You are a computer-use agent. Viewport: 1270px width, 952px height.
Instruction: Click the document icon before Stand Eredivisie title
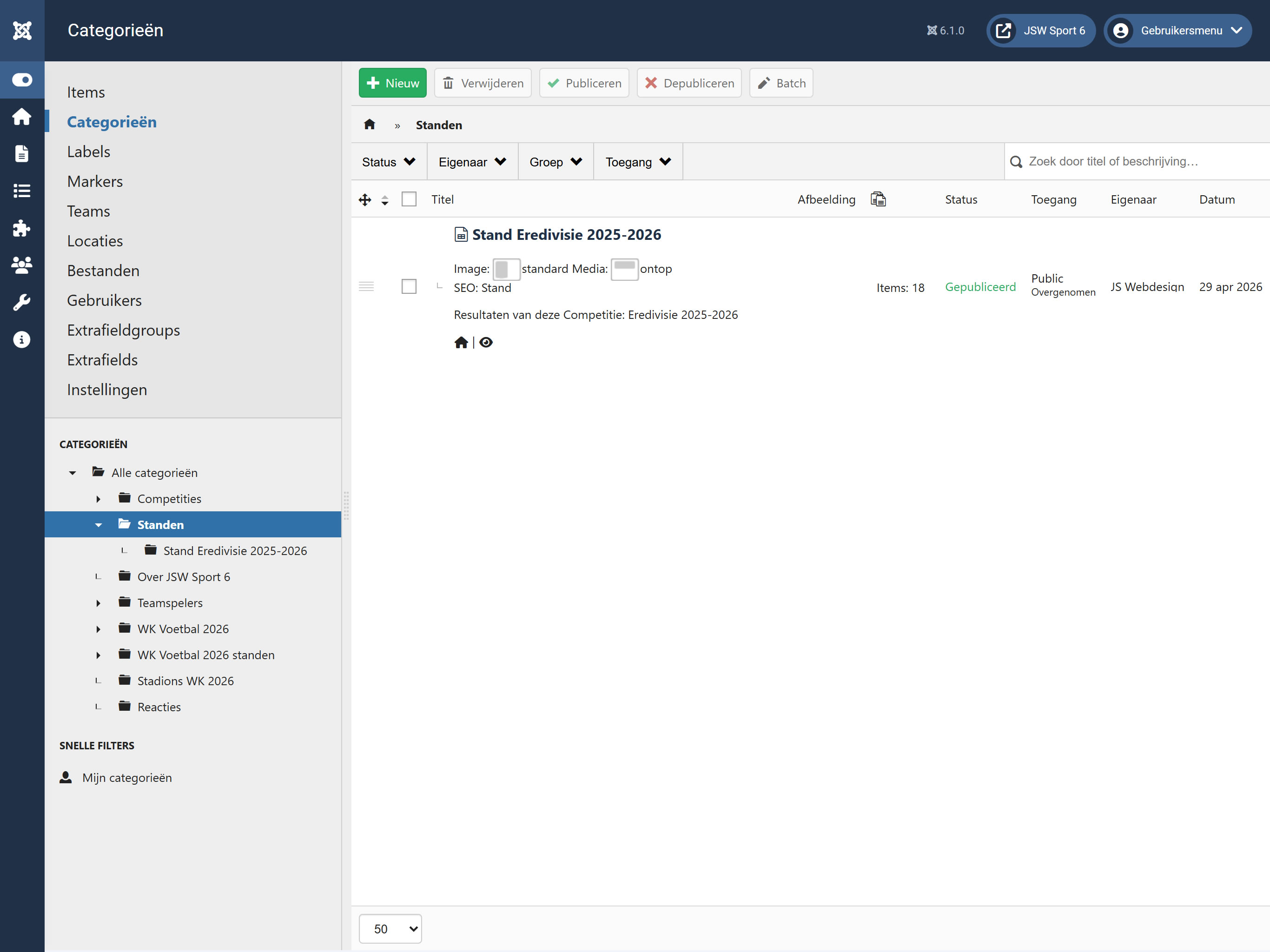coord(461,234)
